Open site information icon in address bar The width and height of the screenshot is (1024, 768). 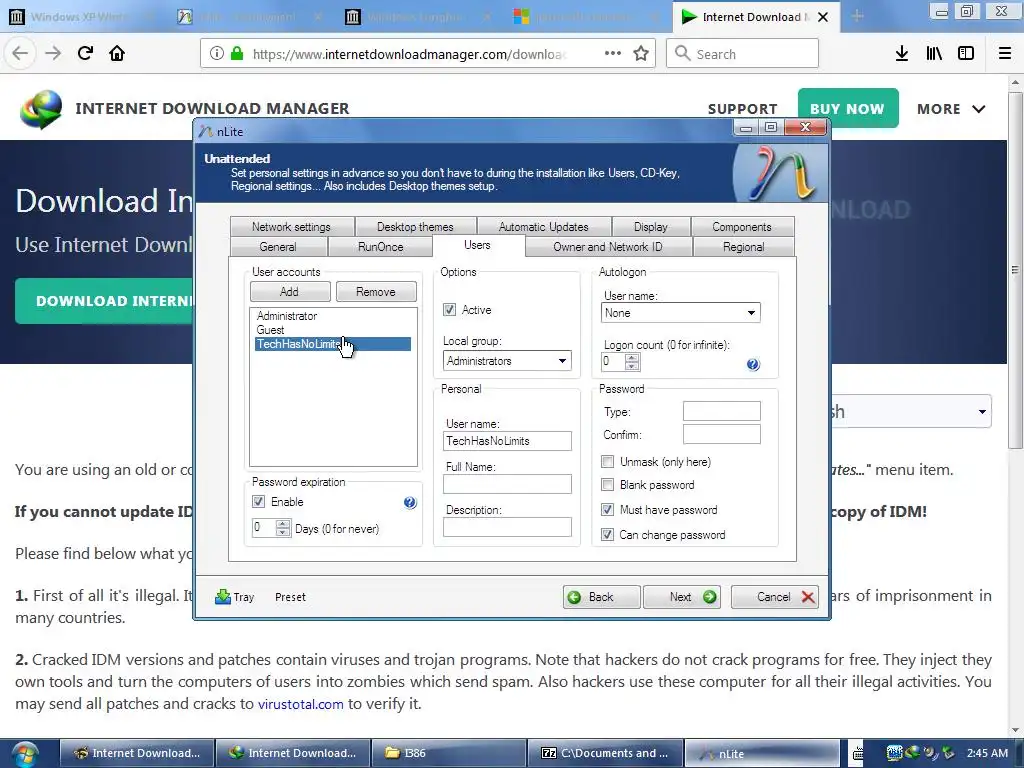tap(217, 54)
